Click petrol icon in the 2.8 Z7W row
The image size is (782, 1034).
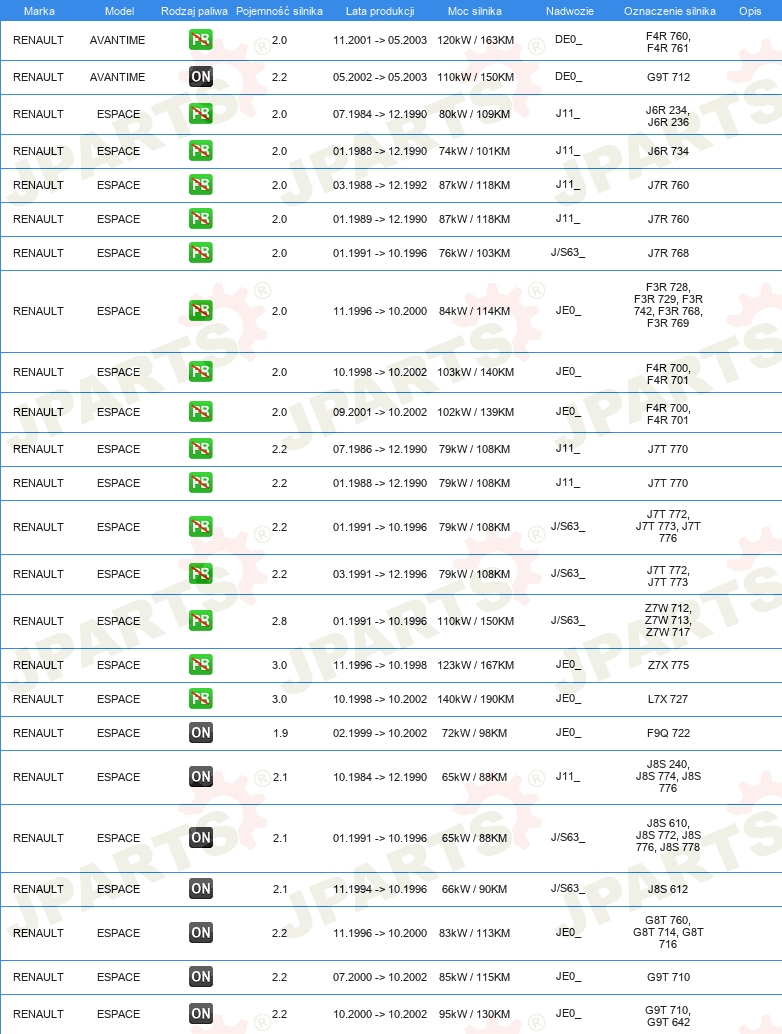(200, 621)
